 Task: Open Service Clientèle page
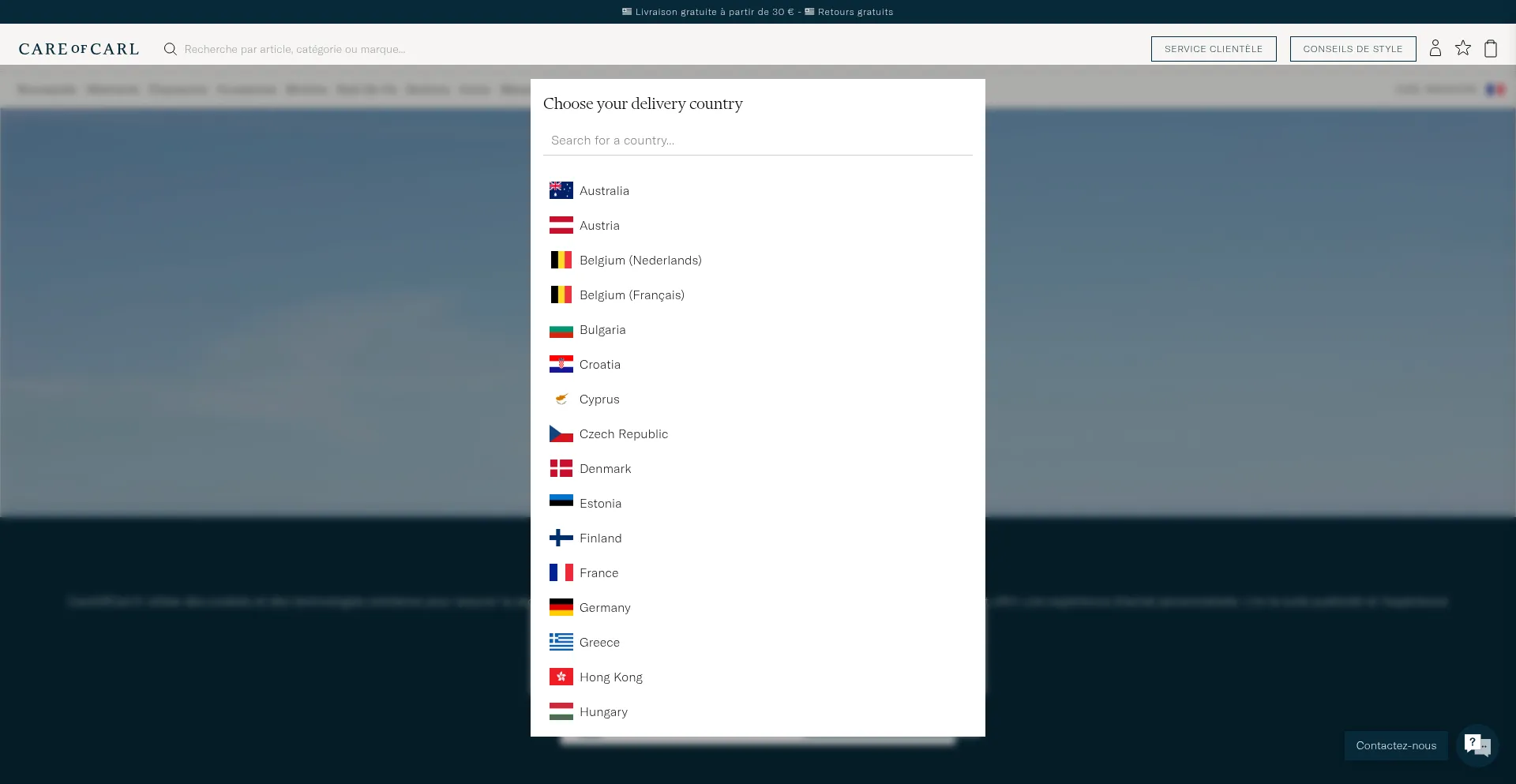tap(1213, 49)
